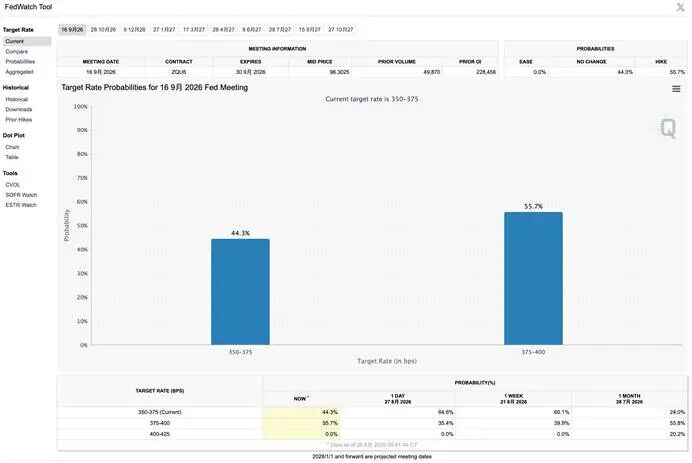
Task: Switch to the 9 12月26 meeting tab
Action: [134, 30]
